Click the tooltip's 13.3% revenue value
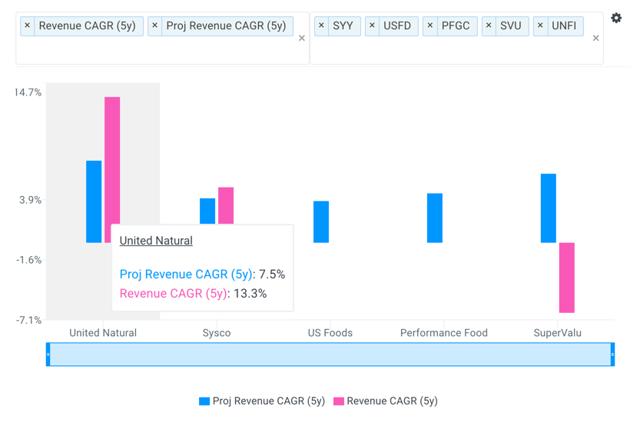 click(250, 293)
